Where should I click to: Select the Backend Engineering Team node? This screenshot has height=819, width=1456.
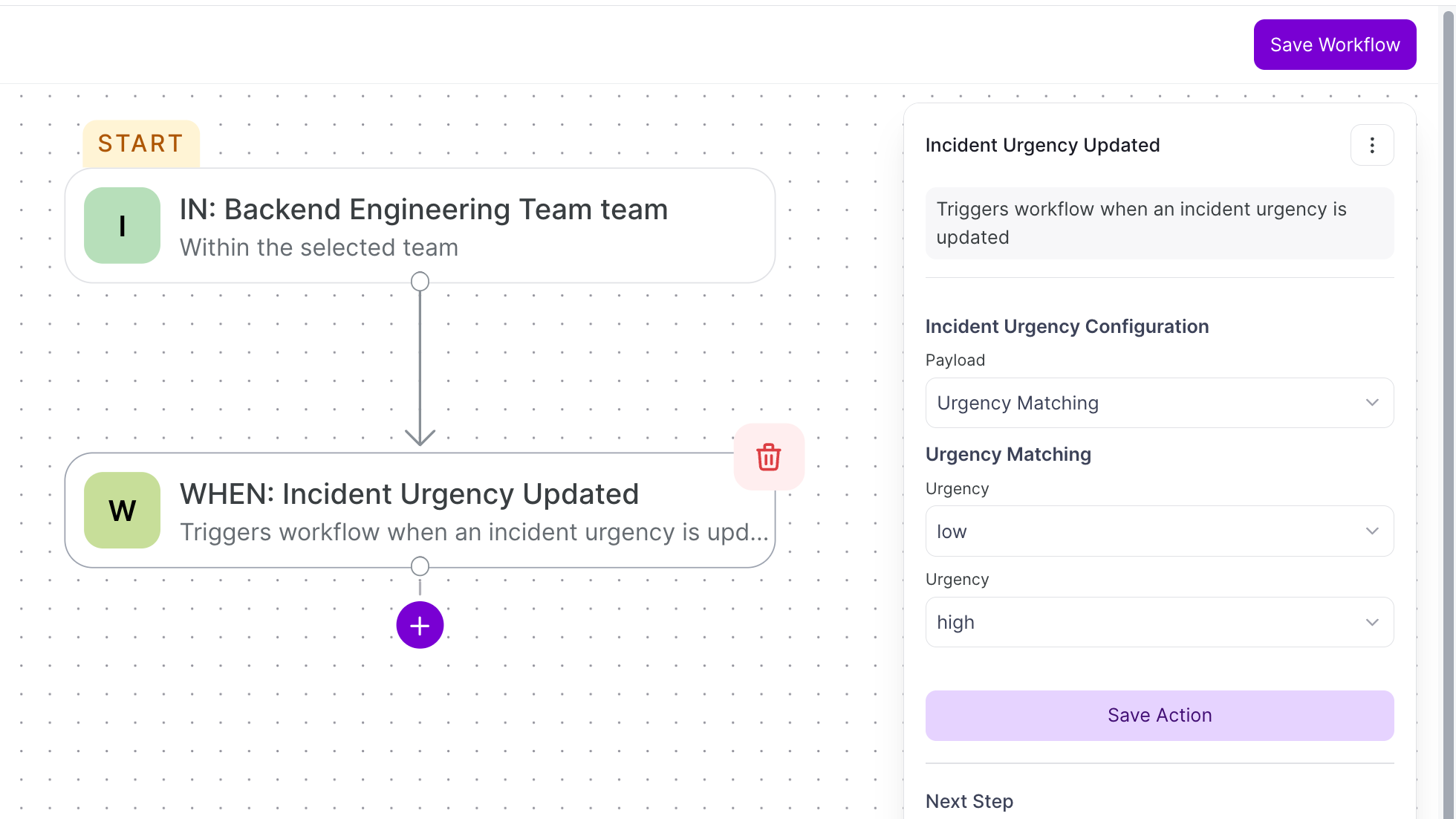tap(420, 225)
